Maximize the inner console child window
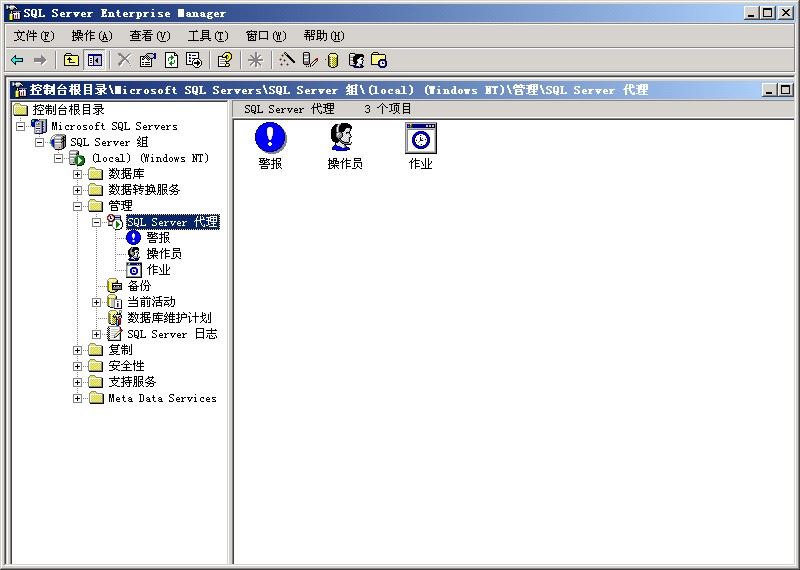Screen dimensions: 800x570 tap(785, 90)
